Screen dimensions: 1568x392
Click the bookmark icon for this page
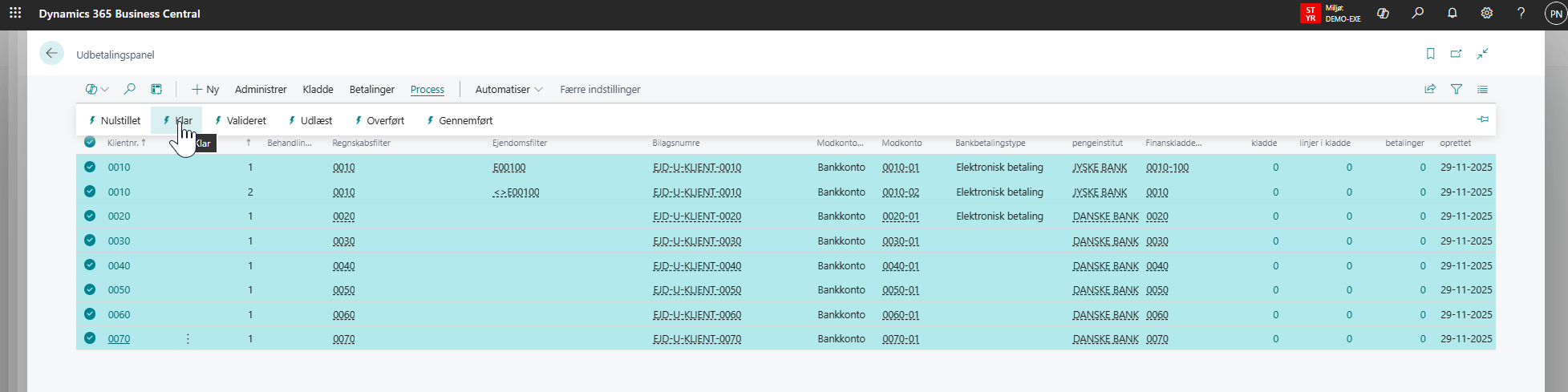click(1430, 54)
